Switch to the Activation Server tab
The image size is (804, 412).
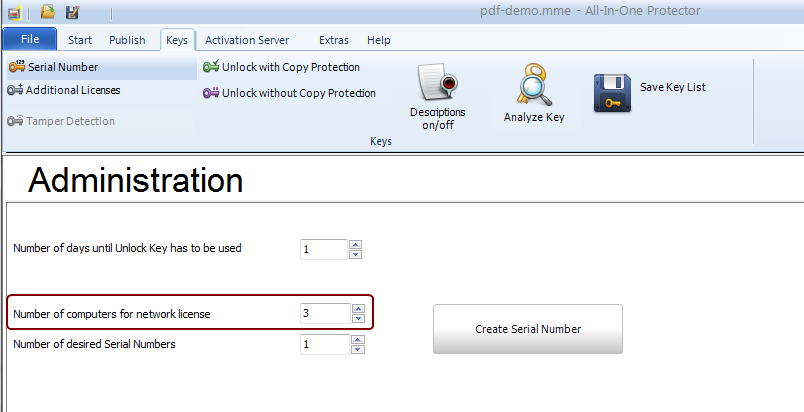coord(246,40)
